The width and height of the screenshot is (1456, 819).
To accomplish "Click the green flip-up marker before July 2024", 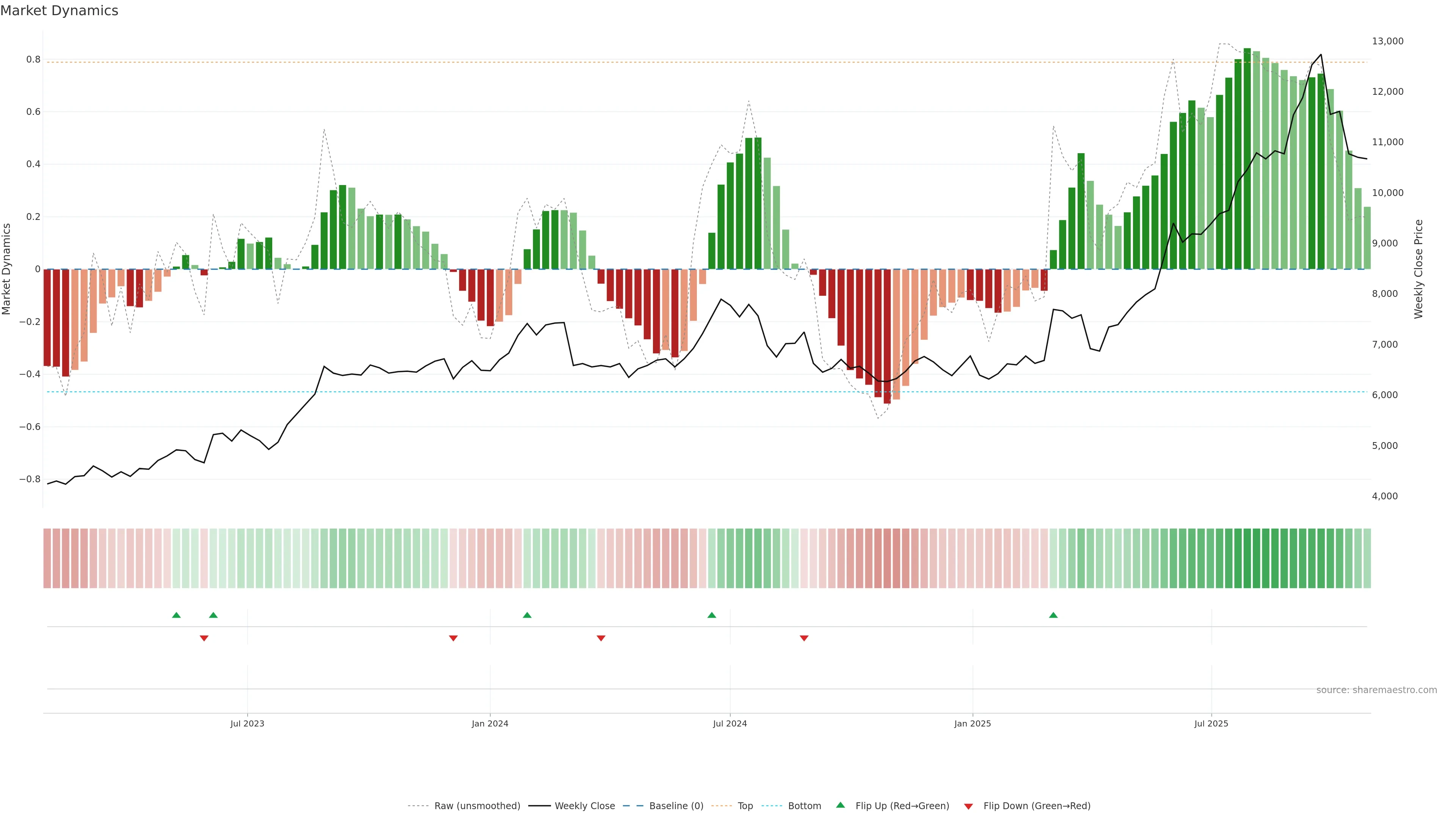I will coord(712,615).
